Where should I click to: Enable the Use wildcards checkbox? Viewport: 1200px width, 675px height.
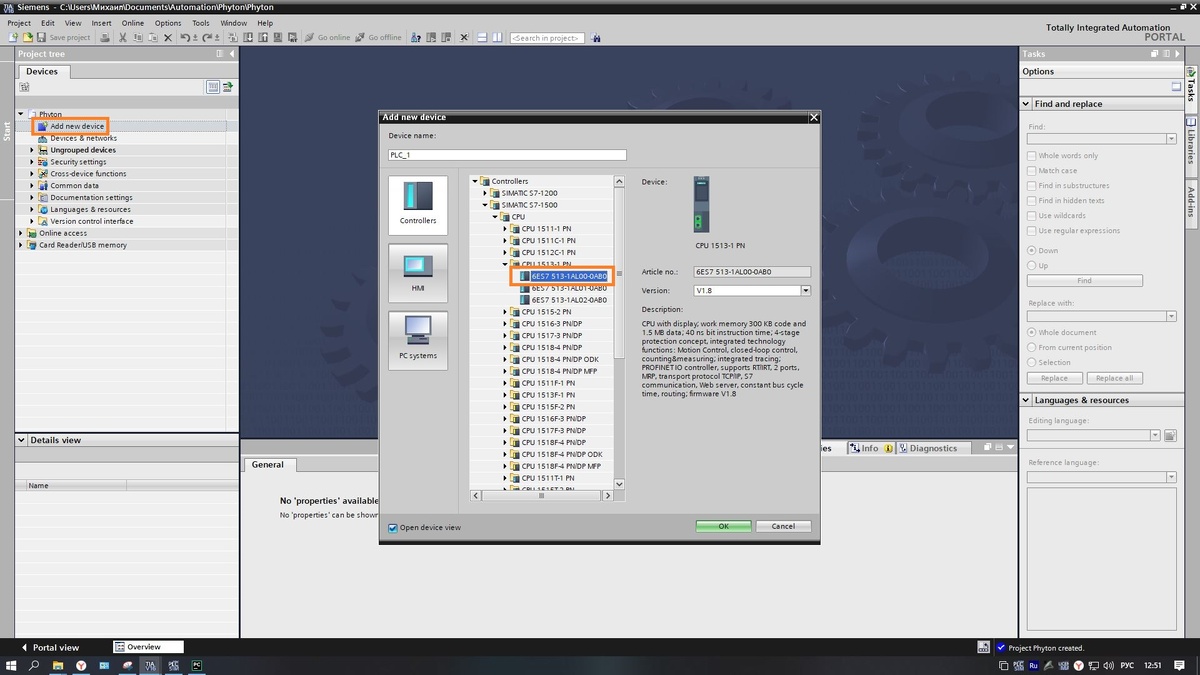coord(1032,216)
